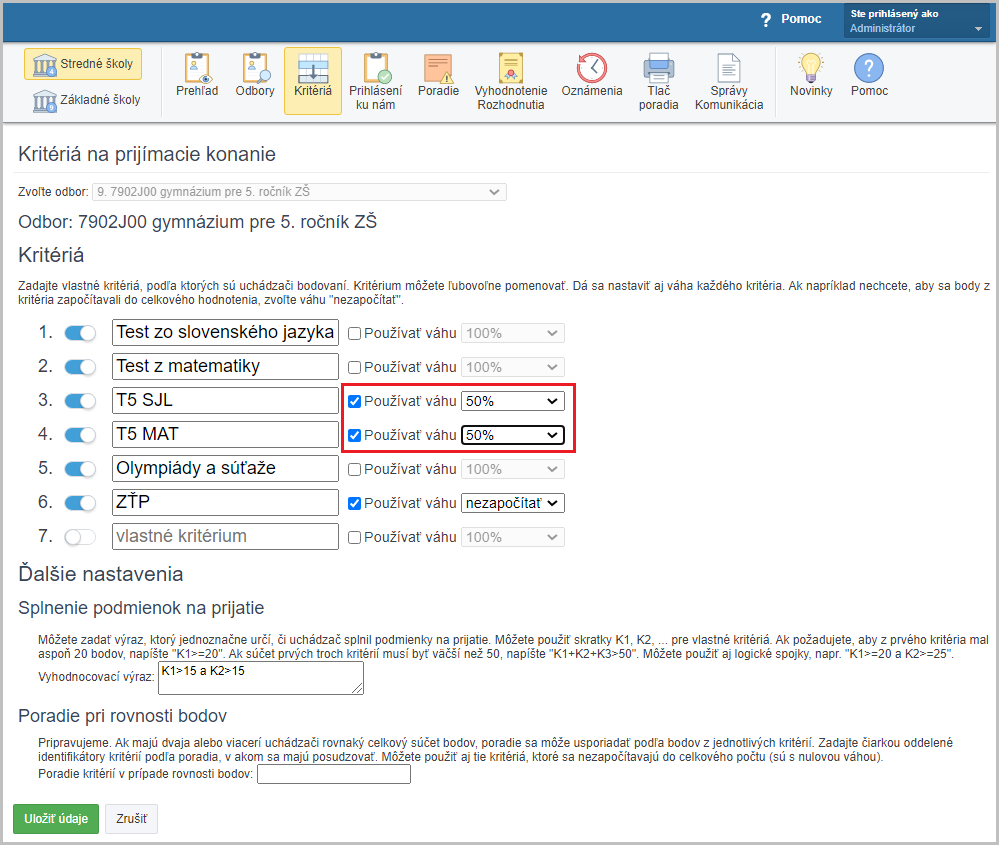Check Používať váhu for Olympiády a súťaže
This screenshot has height=845, width=999.
pyautogui.click(x=354, y=469)
